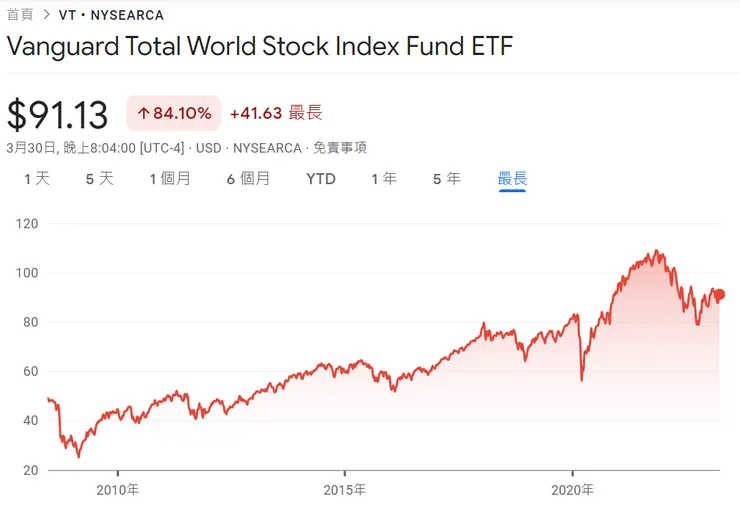Viewport: 740px width, 513px height.
Task: Click the breadcrumb chevron arrow
Action: [x=46, y=15]
